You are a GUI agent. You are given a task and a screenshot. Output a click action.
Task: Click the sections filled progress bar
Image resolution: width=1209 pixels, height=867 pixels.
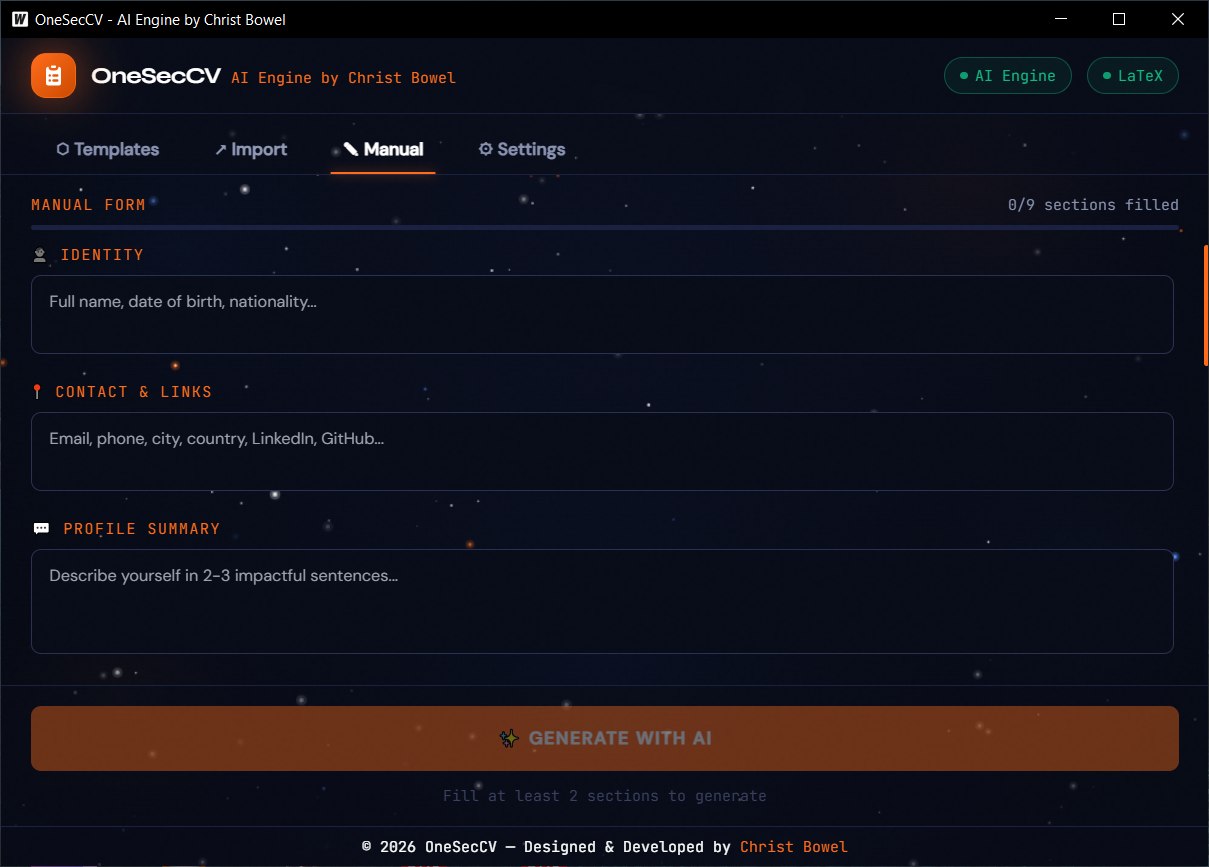click(604, 228)
